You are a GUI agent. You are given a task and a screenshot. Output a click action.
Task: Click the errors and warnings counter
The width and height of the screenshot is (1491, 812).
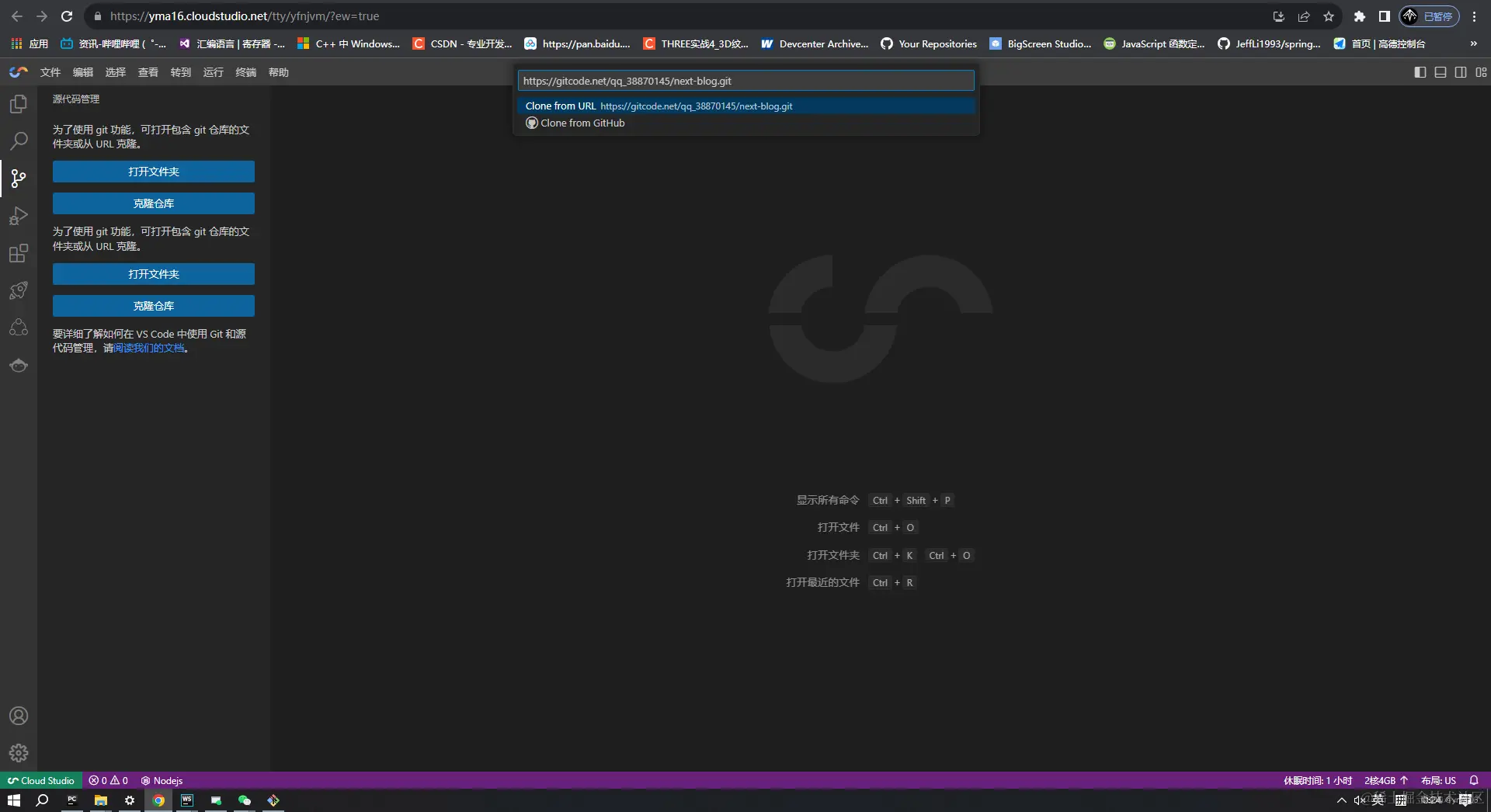(x=108, y=780)
